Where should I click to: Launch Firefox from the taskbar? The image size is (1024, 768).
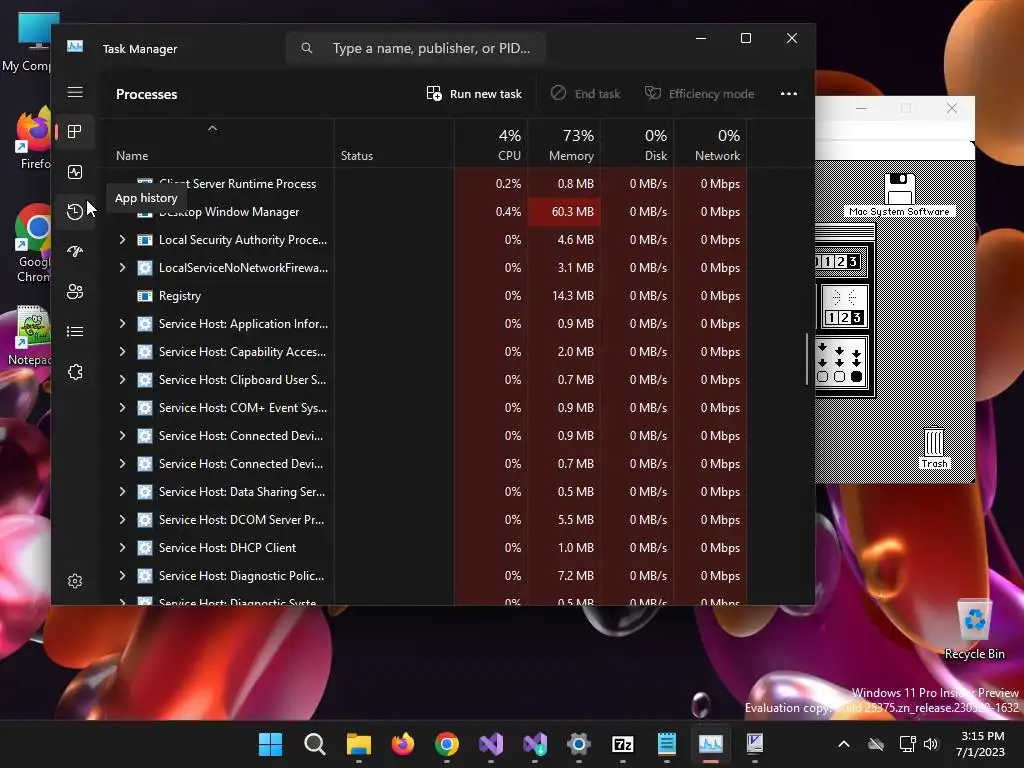pyautogui.click(x=402, y=744)
